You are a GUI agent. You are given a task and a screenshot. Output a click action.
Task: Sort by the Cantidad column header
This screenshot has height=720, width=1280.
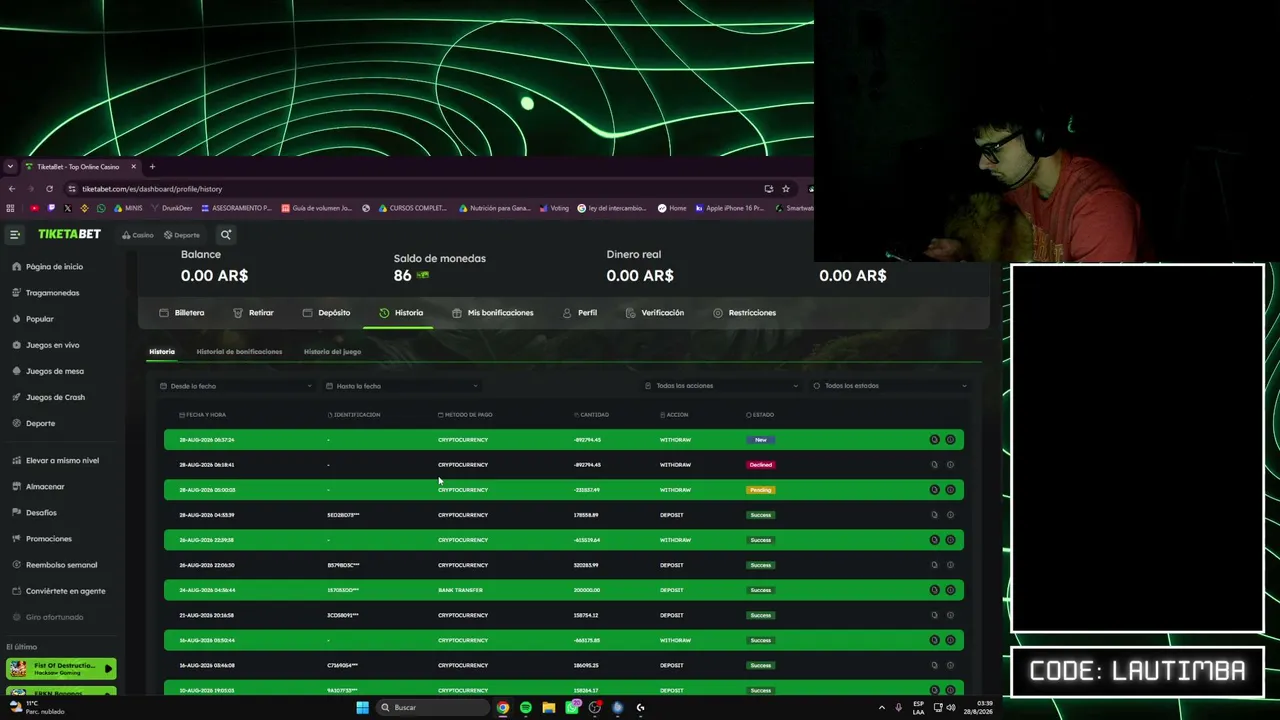click(591, 415)
